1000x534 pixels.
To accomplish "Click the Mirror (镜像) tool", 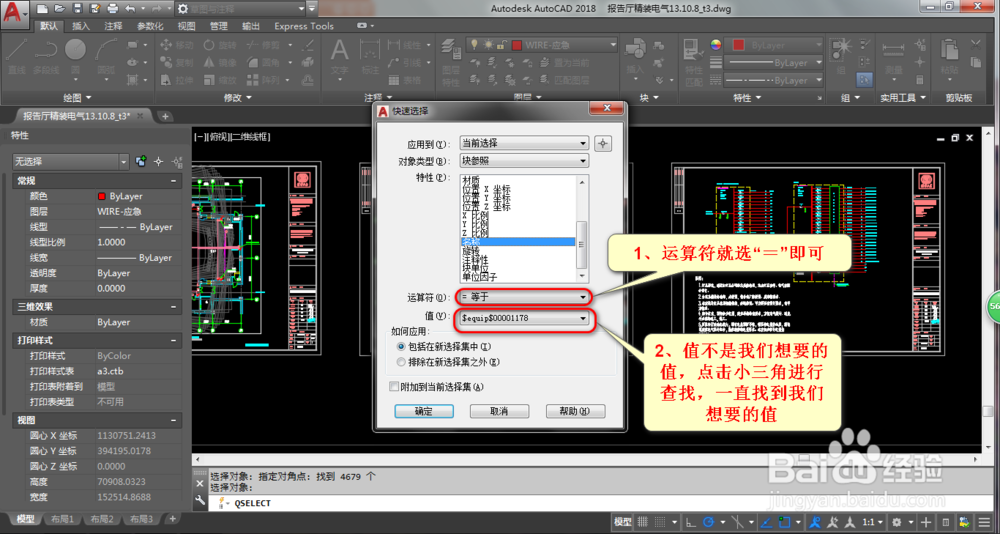I will coord(220,63).
